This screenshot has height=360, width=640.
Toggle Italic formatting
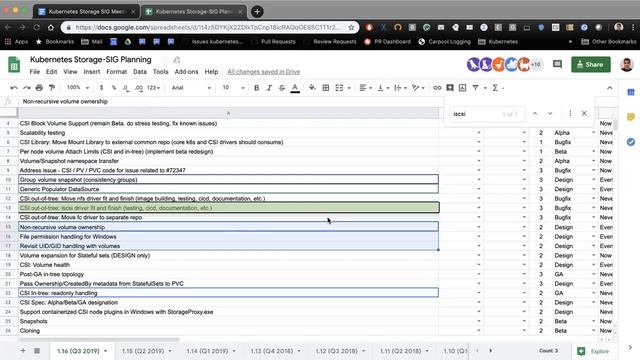(269, 88)
